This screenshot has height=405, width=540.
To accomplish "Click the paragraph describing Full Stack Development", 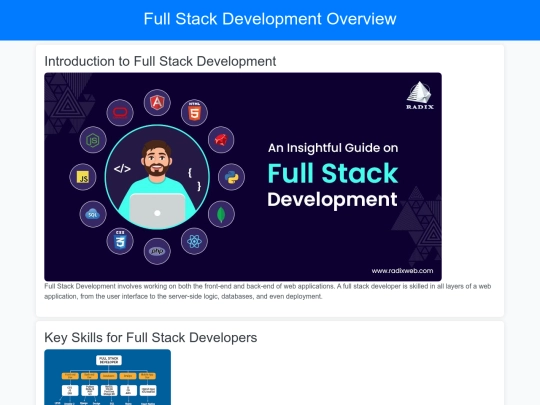I will pos(268,291).
